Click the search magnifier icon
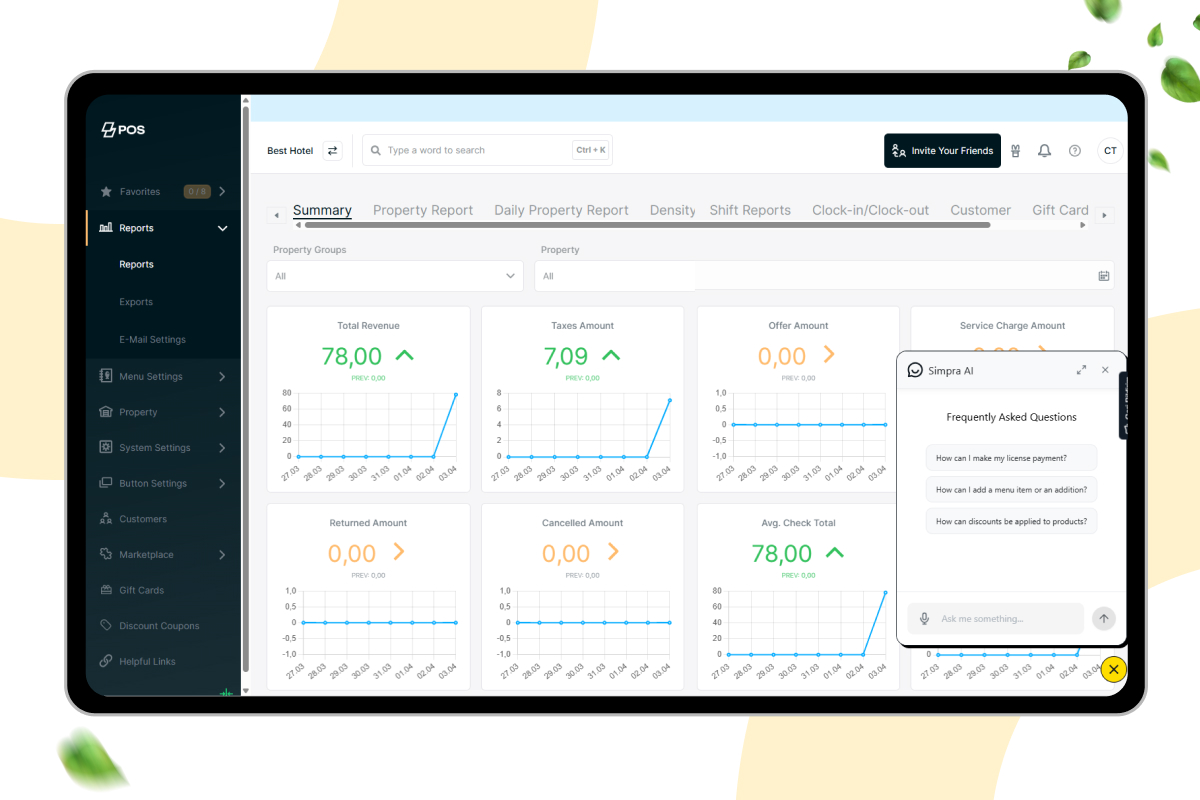The image size is (1200, 800). [x=376, y=151]
